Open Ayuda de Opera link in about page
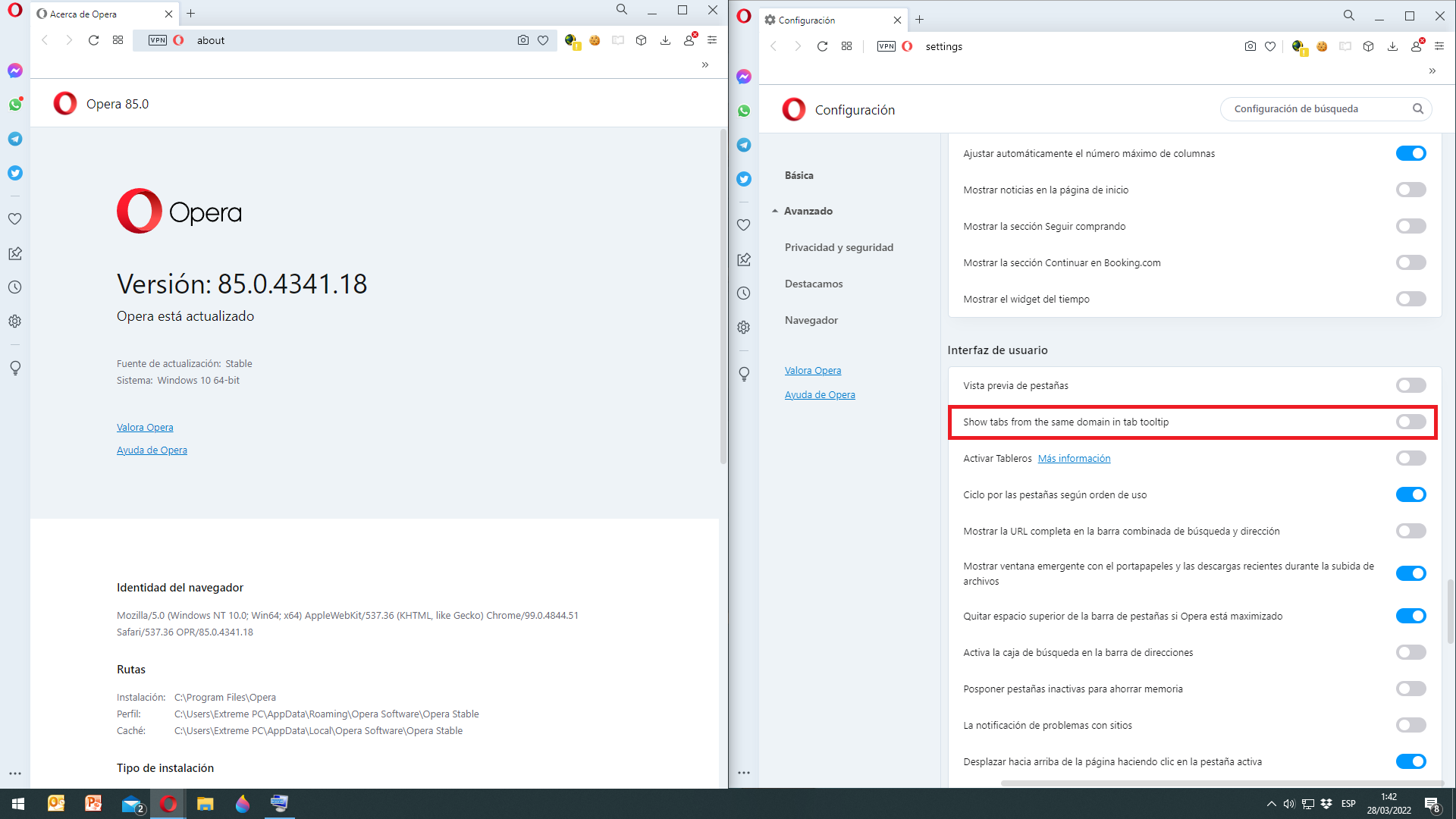 (152, 450)
